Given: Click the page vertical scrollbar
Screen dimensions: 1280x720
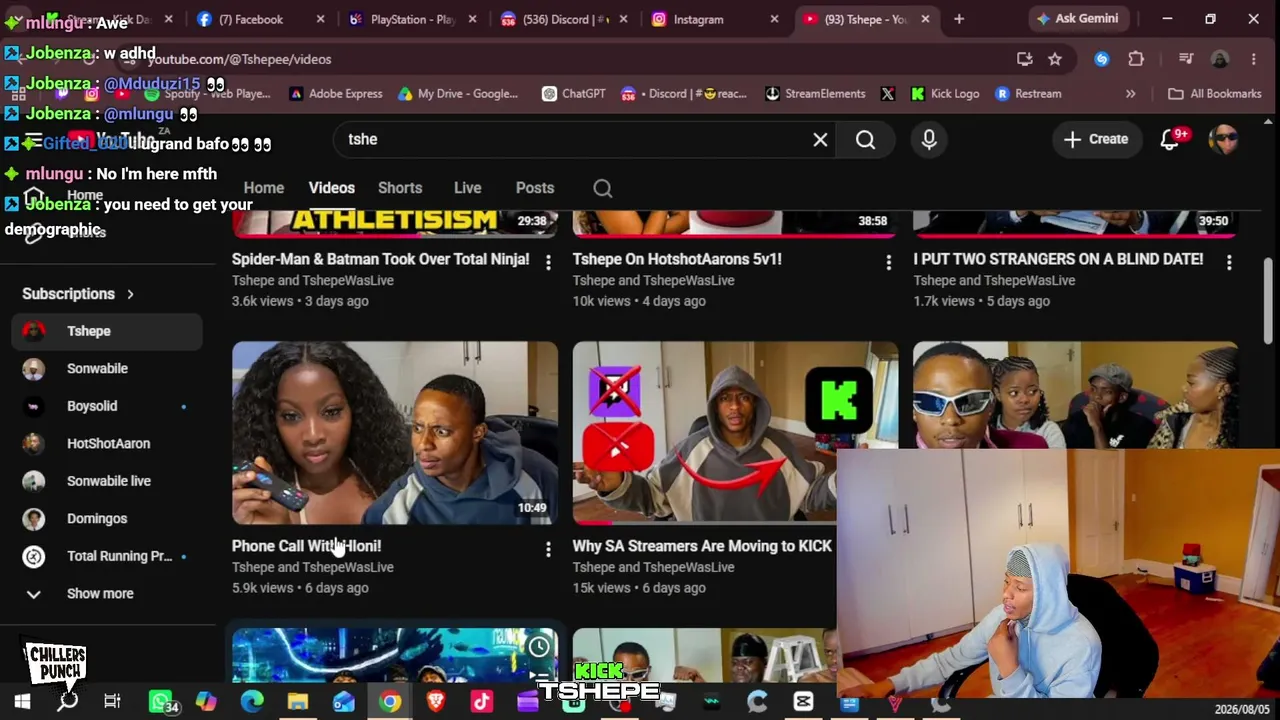Looking at the screenshot, I should [x=1269, y=301].
